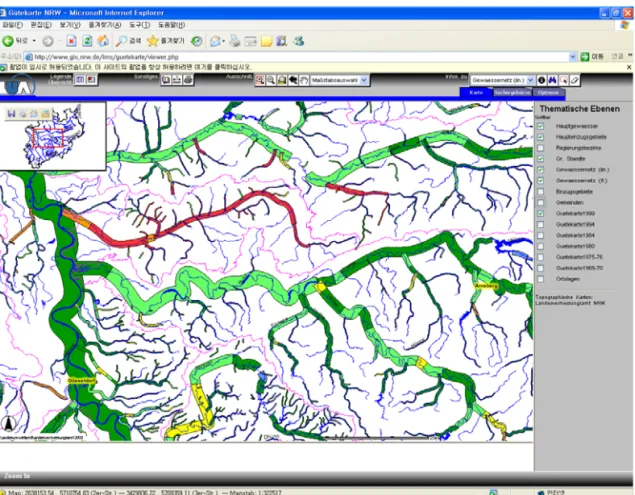The image size is (635, 495).
Task: Open the Legende icon in the map toolbar
Action: (80, 79)
